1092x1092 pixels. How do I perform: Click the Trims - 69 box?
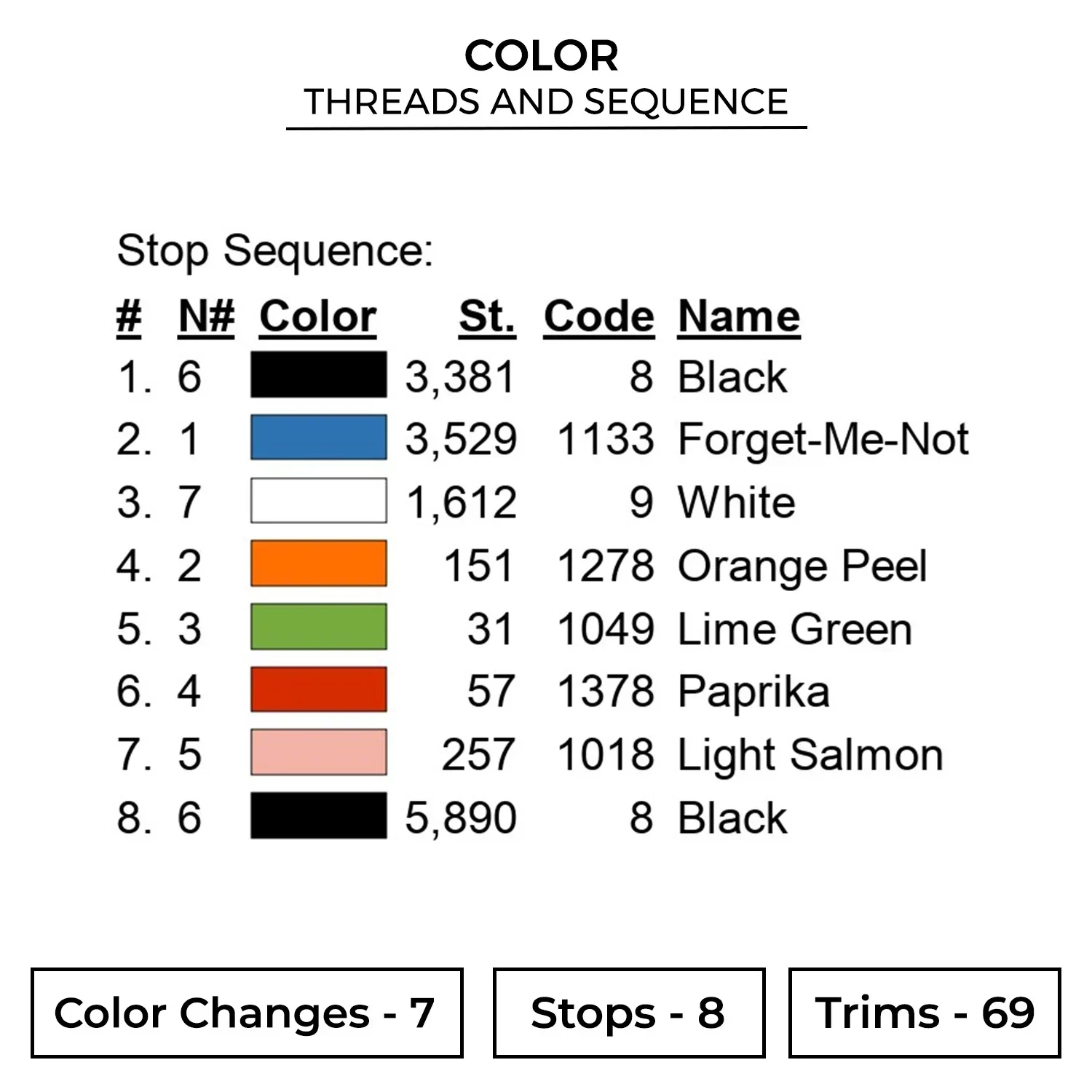pos(924,1013)
